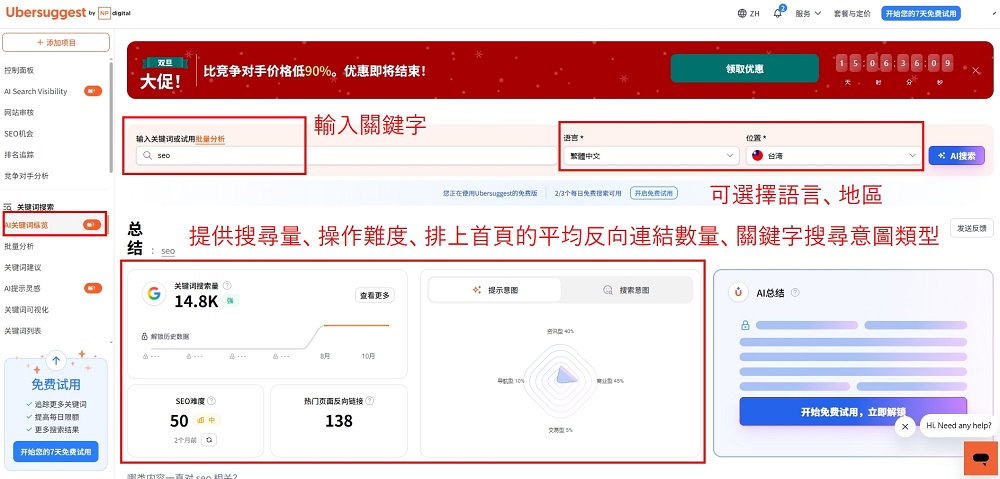Open 控制面板 in the sidebar
This screenshot has height=479, width=1000.
coord(19,70)
